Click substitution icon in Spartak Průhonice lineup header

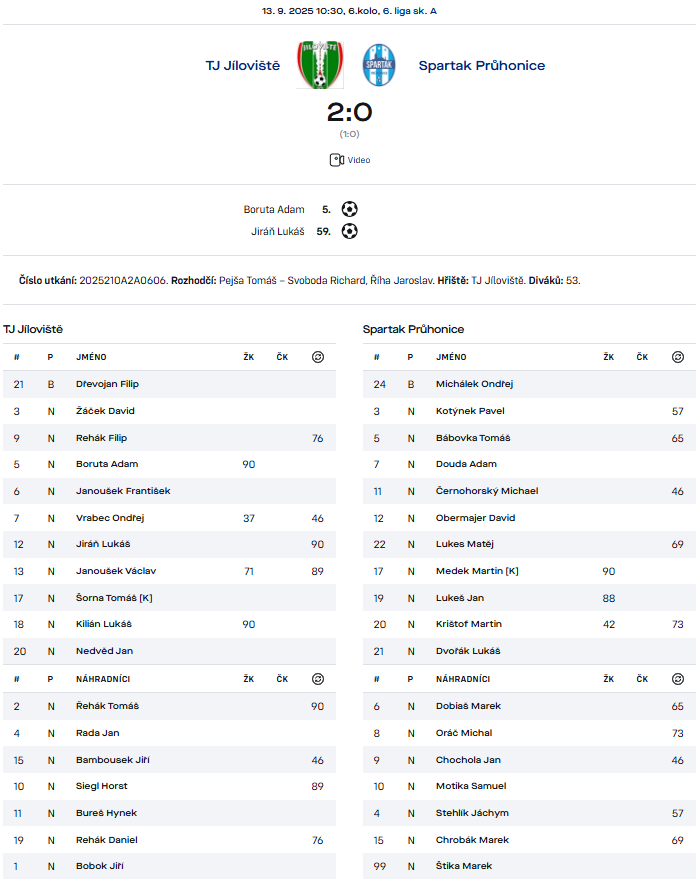tap(678, 357)
